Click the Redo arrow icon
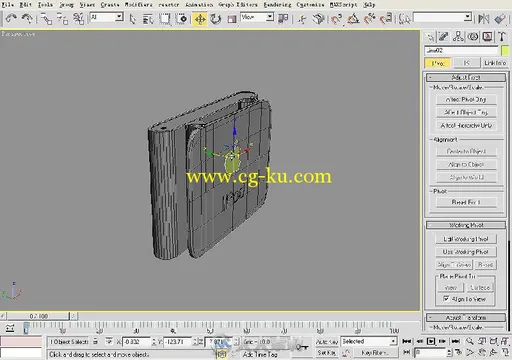The height and width of the screenshot is (360, 512). point(27,18)
